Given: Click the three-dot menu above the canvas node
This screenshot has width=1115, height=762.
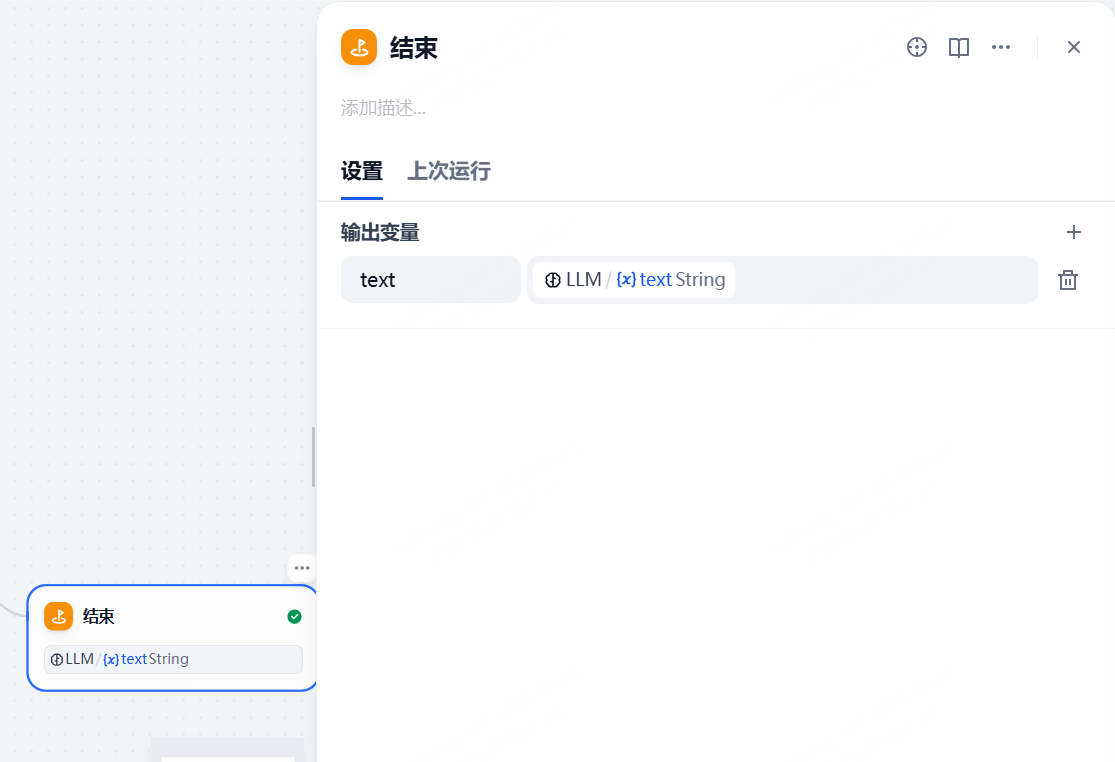Looking at the screenshot, I should click(302, 568).
